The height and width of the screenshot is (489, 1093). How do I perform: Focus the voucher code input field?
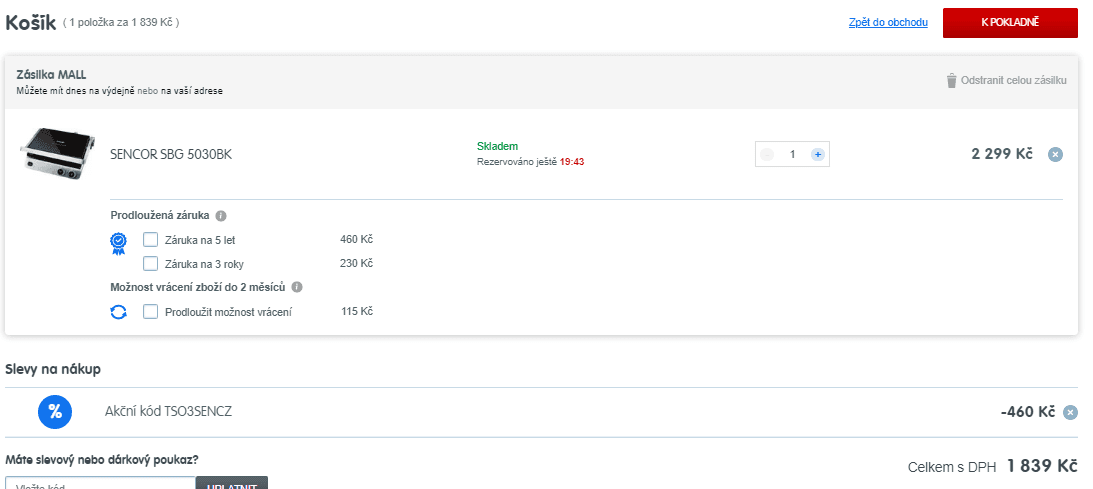[100, 483]
